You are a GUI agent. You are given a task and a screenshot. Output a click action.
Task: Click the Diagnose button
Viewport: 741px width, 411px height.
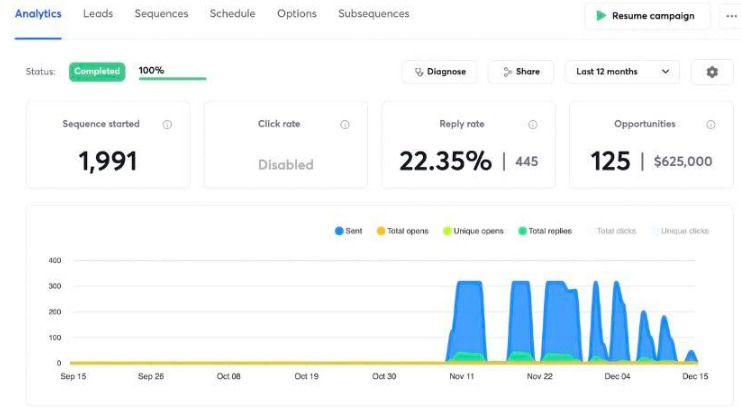(439, 72)
